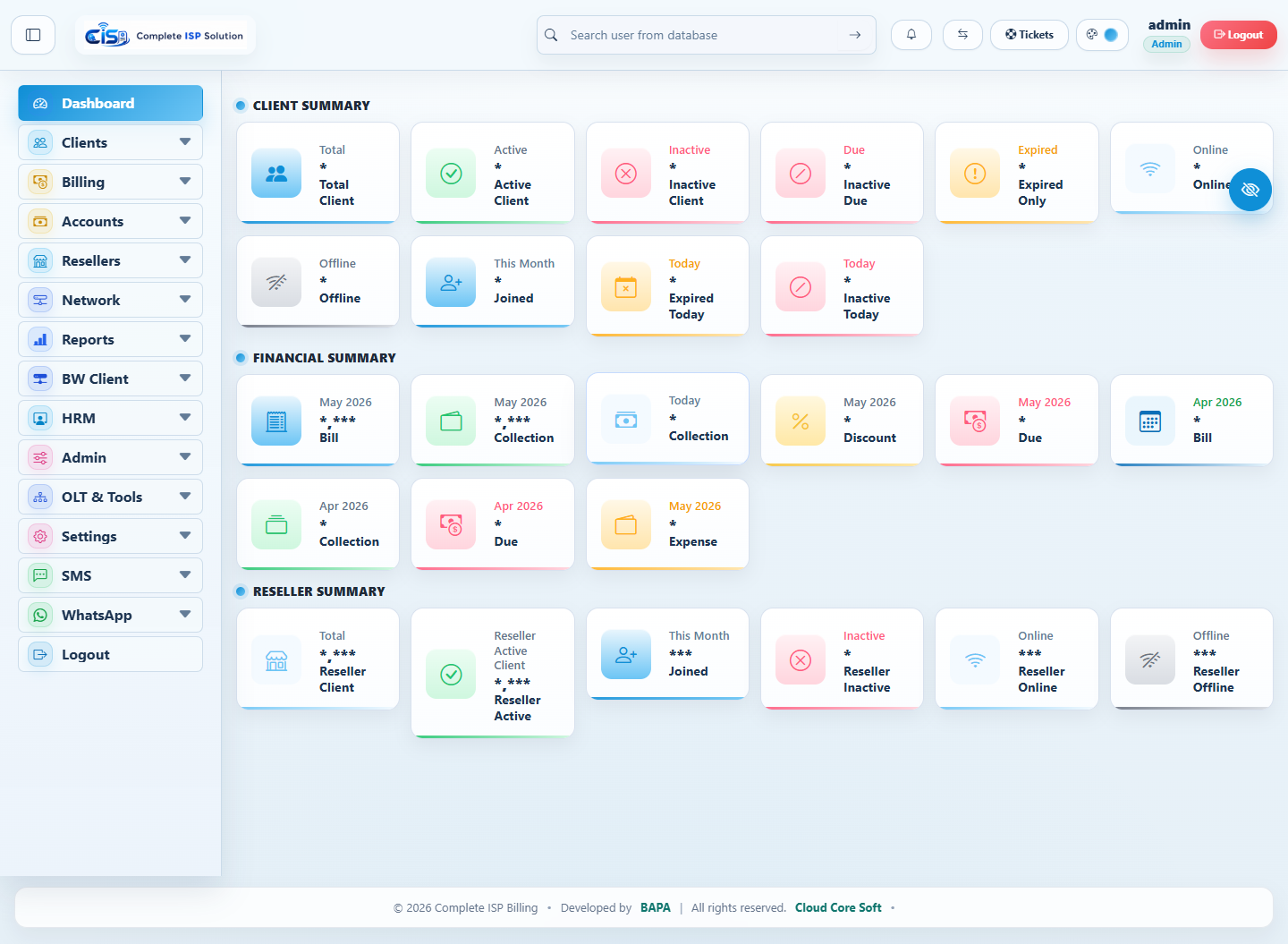Open the Reseller This Month Joined card
Image resolution: width=1288 pixels, height=944 pixels.
pyautogui.click(x=667, y=654)
